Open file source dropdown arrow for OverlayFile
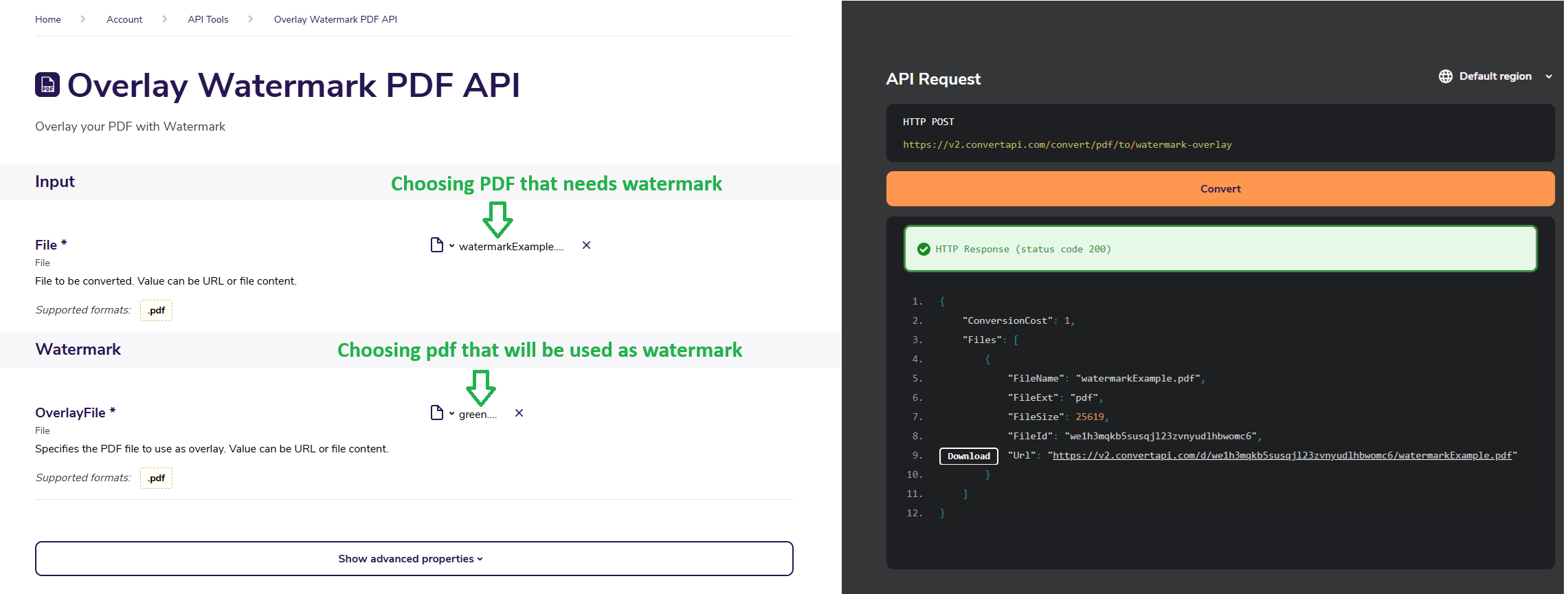Image resolution: width=1568 pixels, height=594 pixels. click(x=451, y=413)
